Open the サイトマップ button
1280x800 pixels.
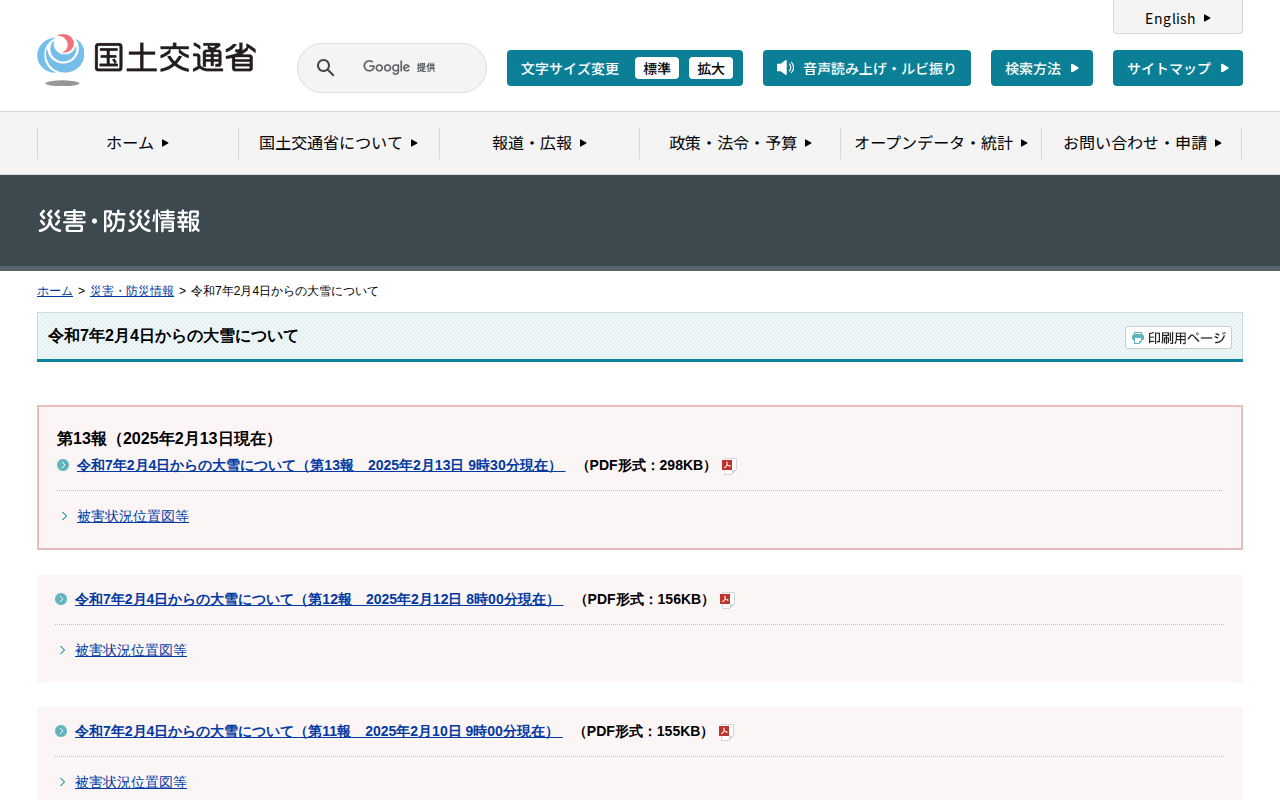click(1177, 68)
